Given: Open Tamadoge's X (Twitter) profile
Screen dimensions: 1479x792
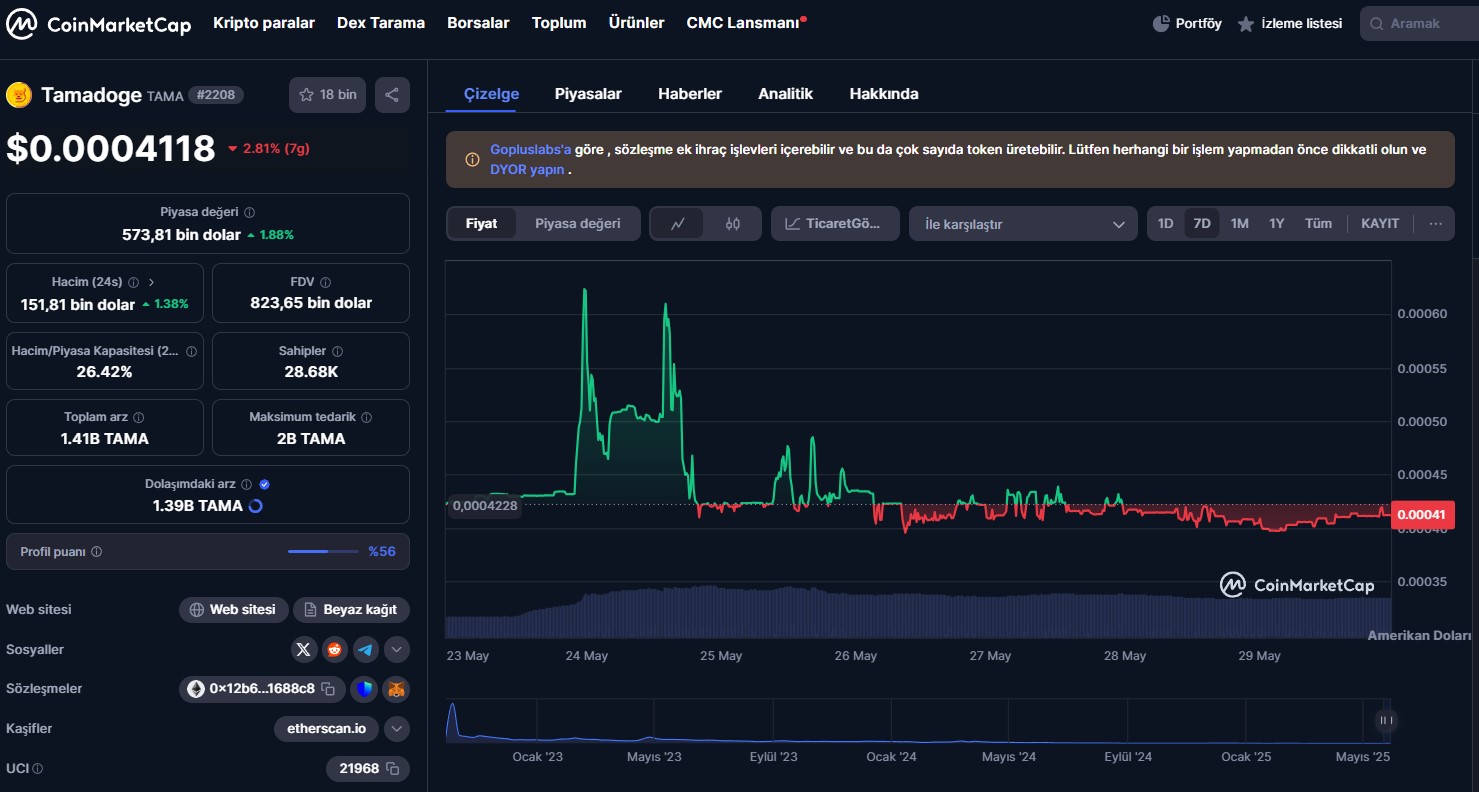Looking at the screenshot, I should pos(304,649).
